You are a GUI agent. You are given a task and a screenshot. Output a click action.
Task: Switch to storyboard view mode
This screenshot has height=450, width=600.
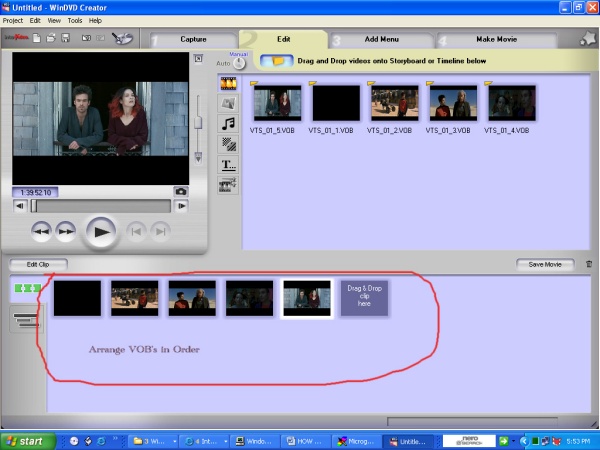[x=26, y=289]
